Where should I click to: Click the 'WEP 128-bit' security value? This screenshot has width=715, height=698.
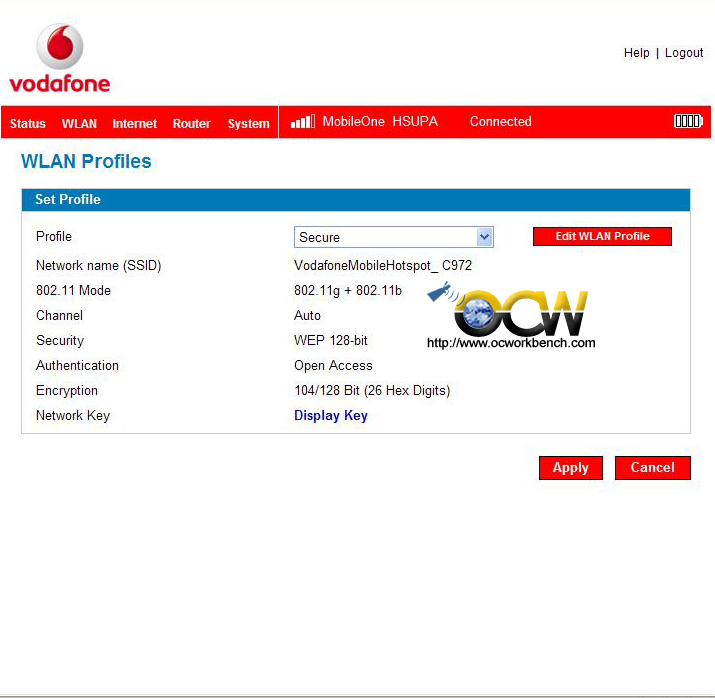(x=331, y=341)
